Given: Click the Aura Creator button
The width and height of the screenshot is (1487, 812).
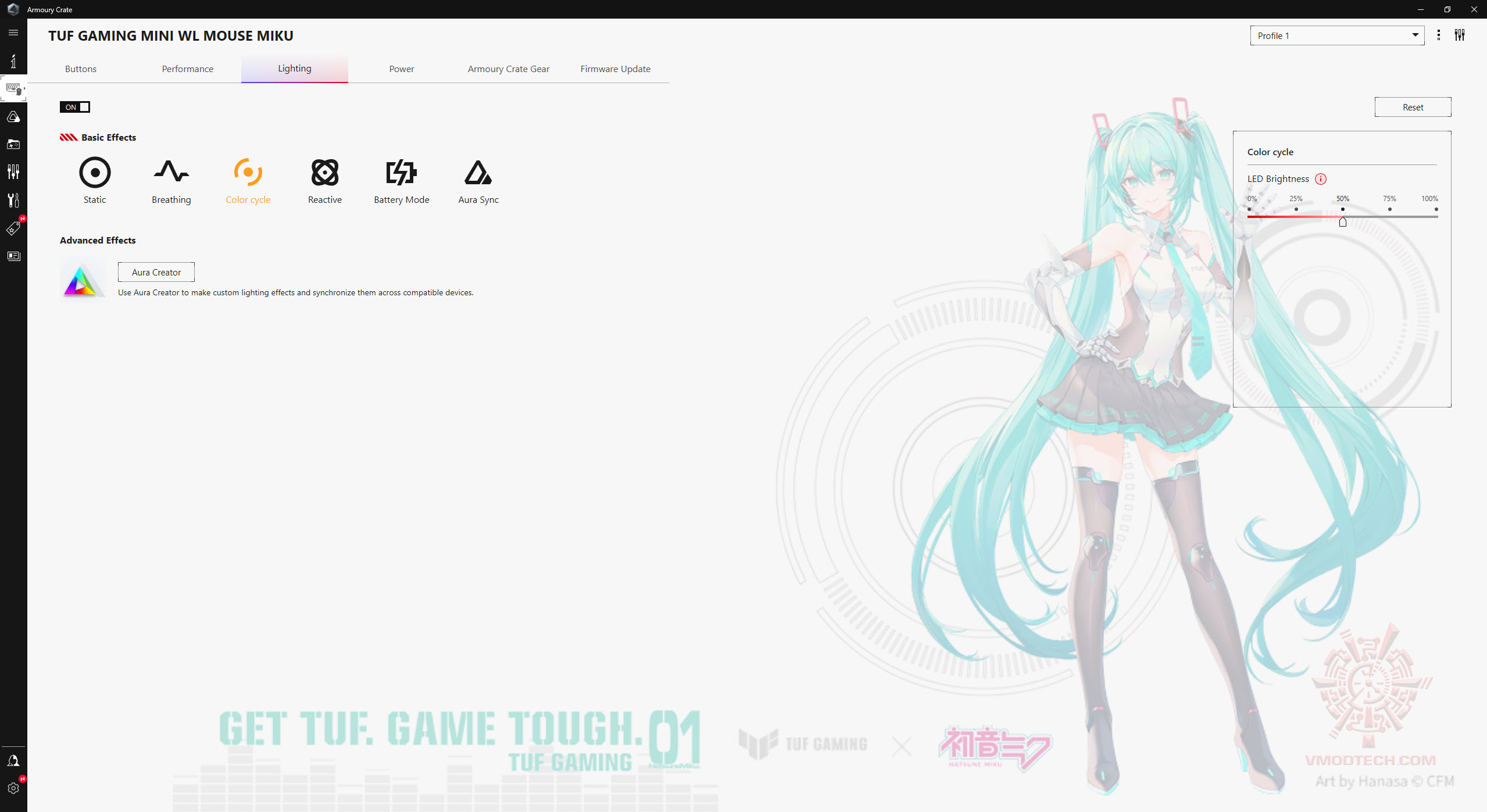Looking at the screenshot, I should tap(156, 272).
